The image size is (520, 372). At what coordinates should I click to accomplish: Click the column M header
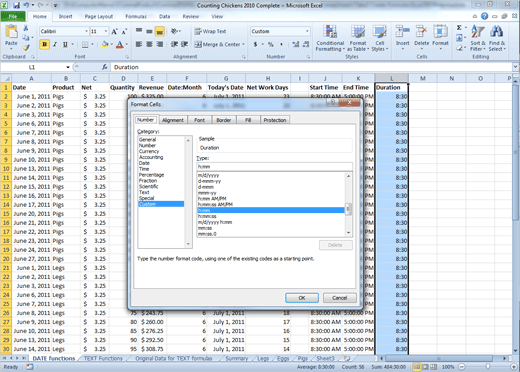(423, 78)
